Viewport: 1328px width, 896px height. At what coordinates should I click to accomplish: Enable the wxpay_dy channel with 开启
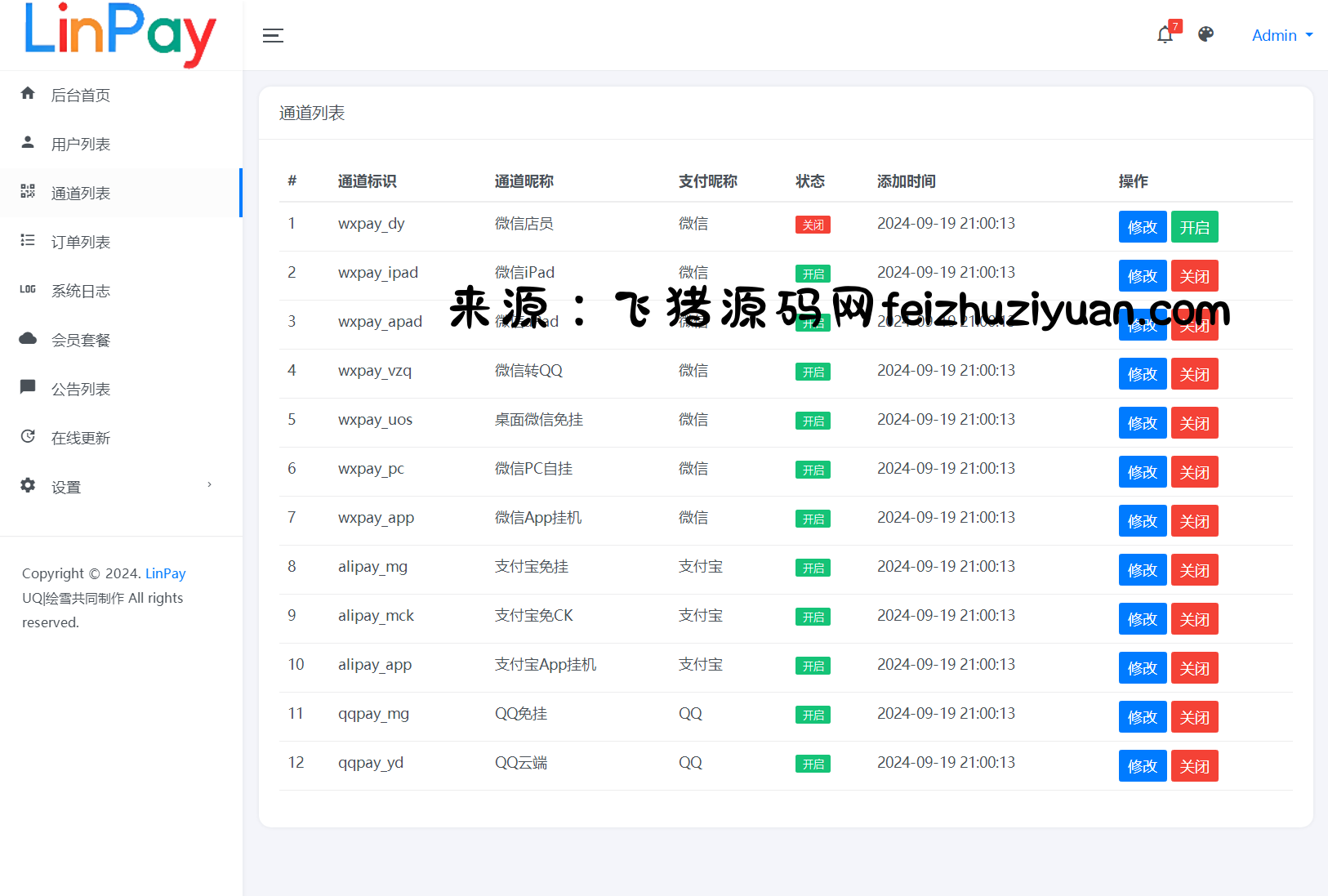coord(1194,227)
